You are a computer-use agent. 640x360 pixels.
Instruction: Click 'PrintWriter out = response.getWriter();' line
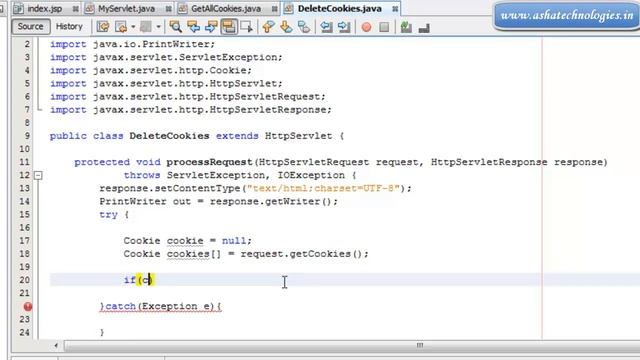[x=219, y=201]
